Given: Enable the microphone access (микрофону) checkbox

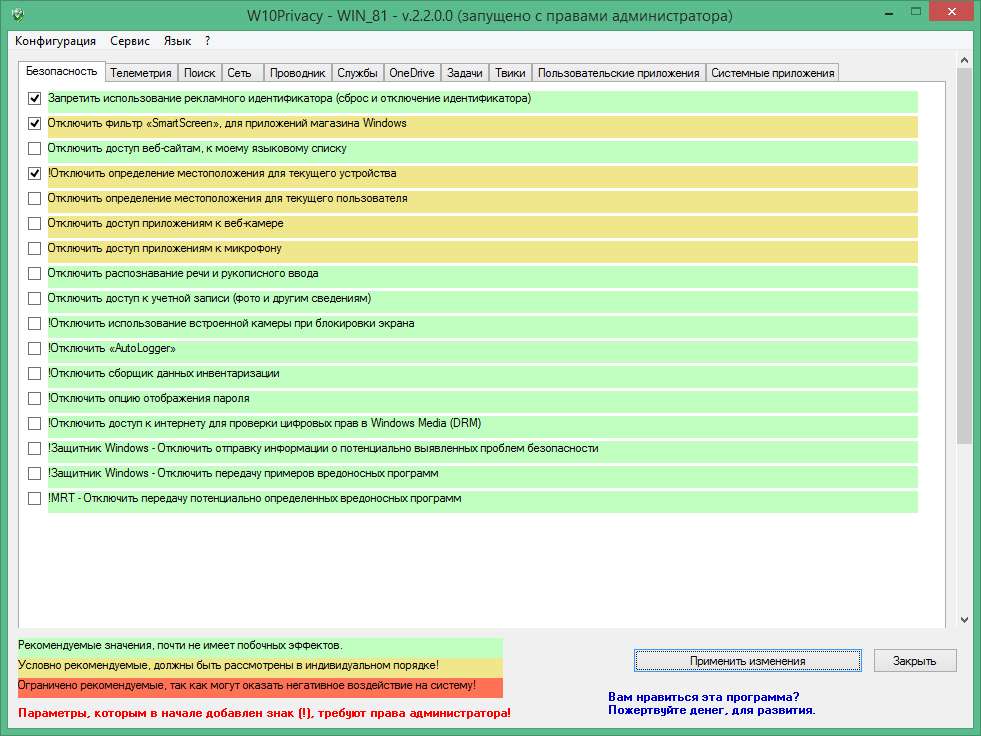Looking at the screenshot, I should point(35,248).
